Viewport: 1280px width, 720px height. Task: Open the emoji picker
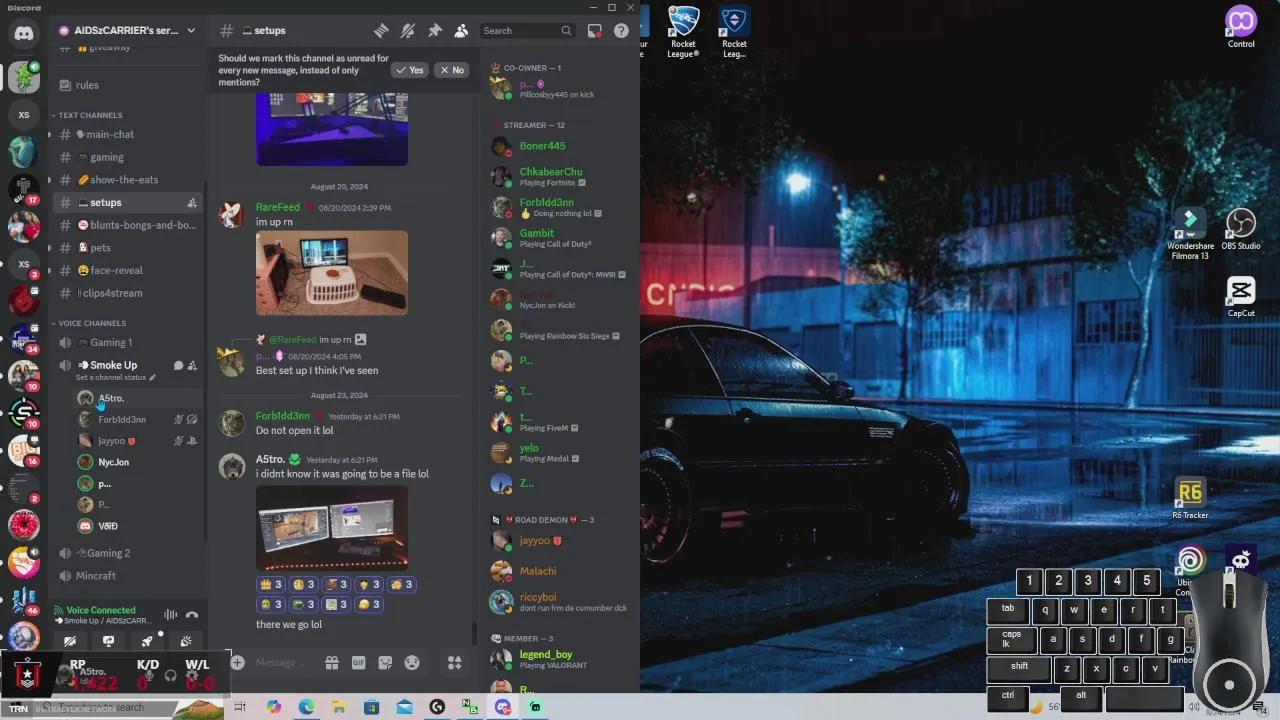[410, 662]
